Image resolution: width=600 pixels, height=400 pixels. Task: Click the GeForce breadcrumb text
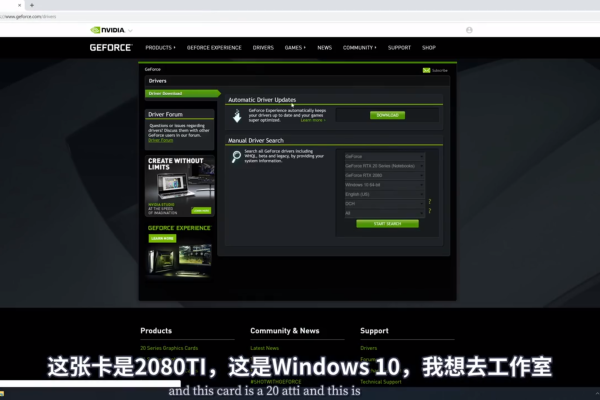(153, 69)
